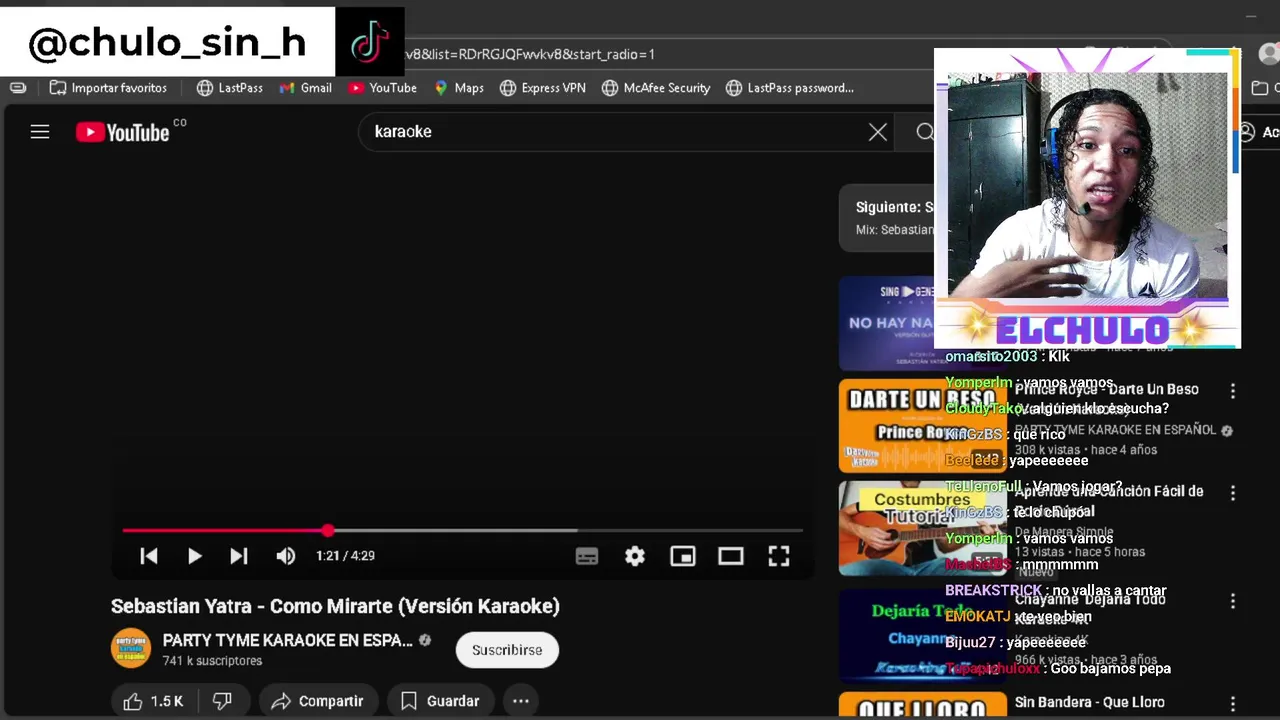Toggle subtitles in the video player
This screenshot has width=1280, height=720.
(x=587, y=556)
